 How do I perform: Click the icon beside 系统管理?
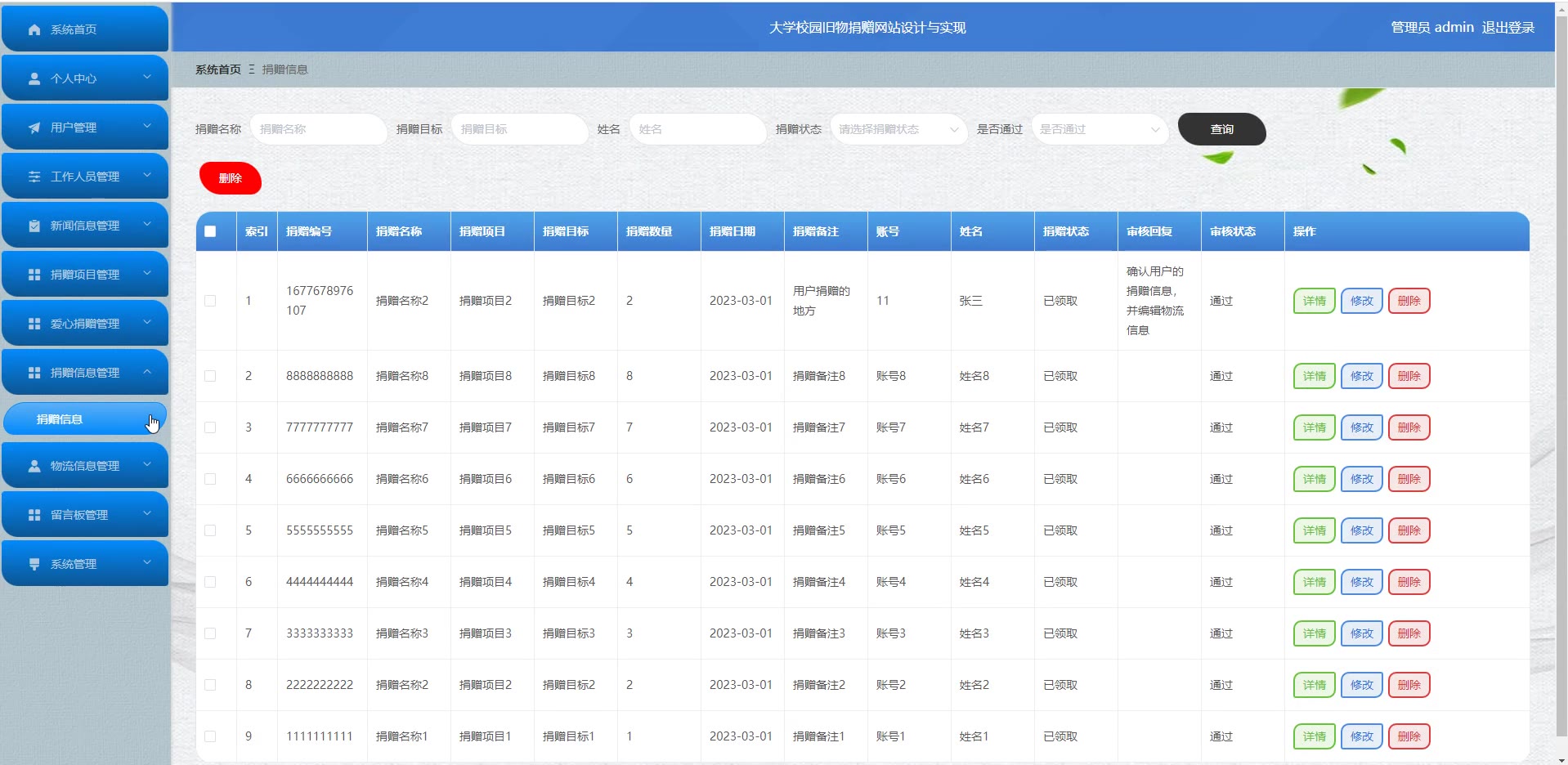34,564
